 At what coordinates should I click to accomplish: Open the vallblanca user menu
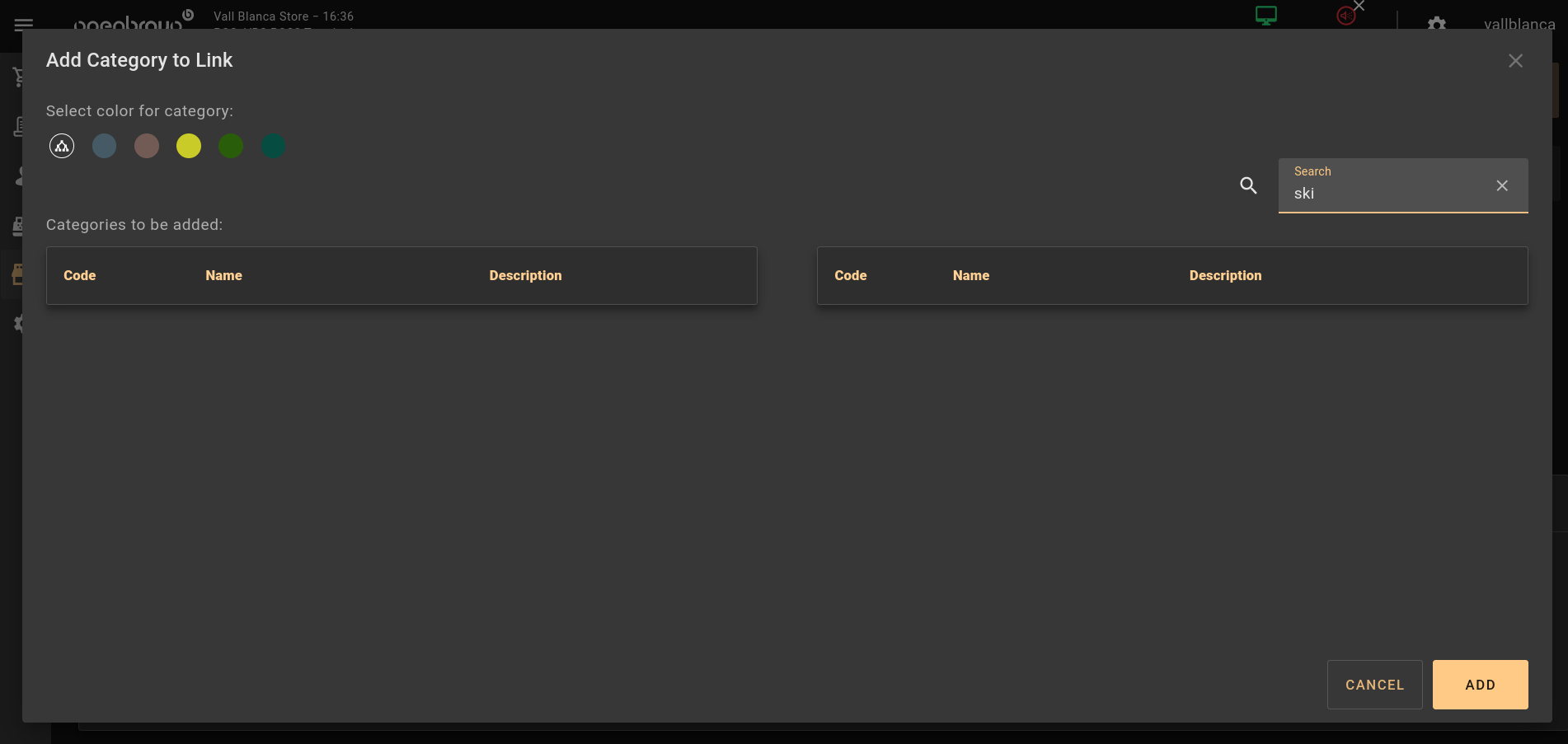(x=1519, y=24)
